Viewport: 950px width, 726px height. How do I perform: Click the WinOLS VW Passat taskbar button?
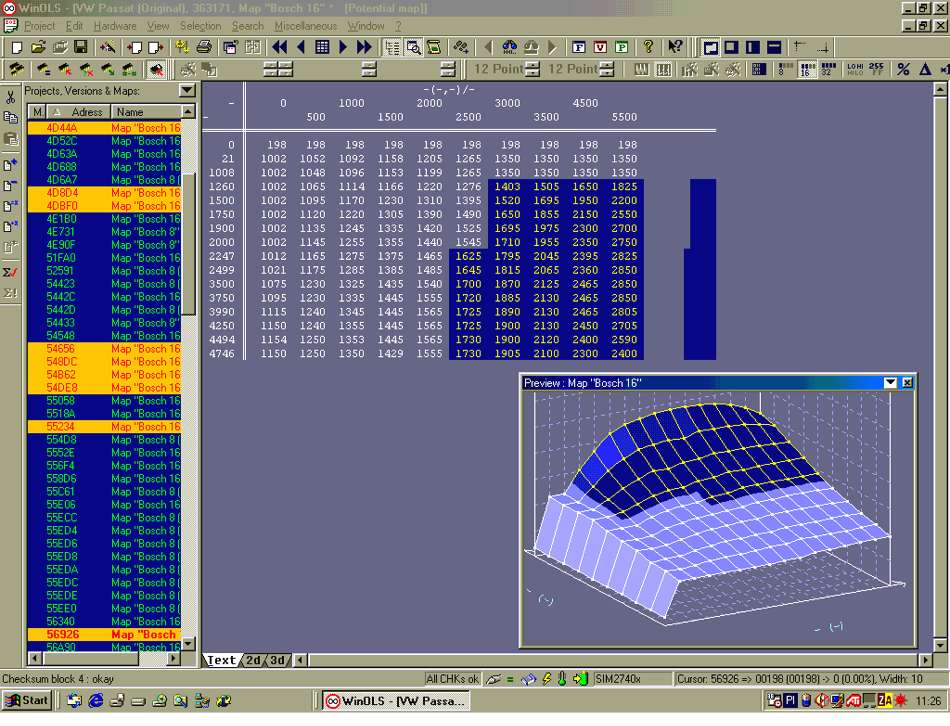coord(395,700)
